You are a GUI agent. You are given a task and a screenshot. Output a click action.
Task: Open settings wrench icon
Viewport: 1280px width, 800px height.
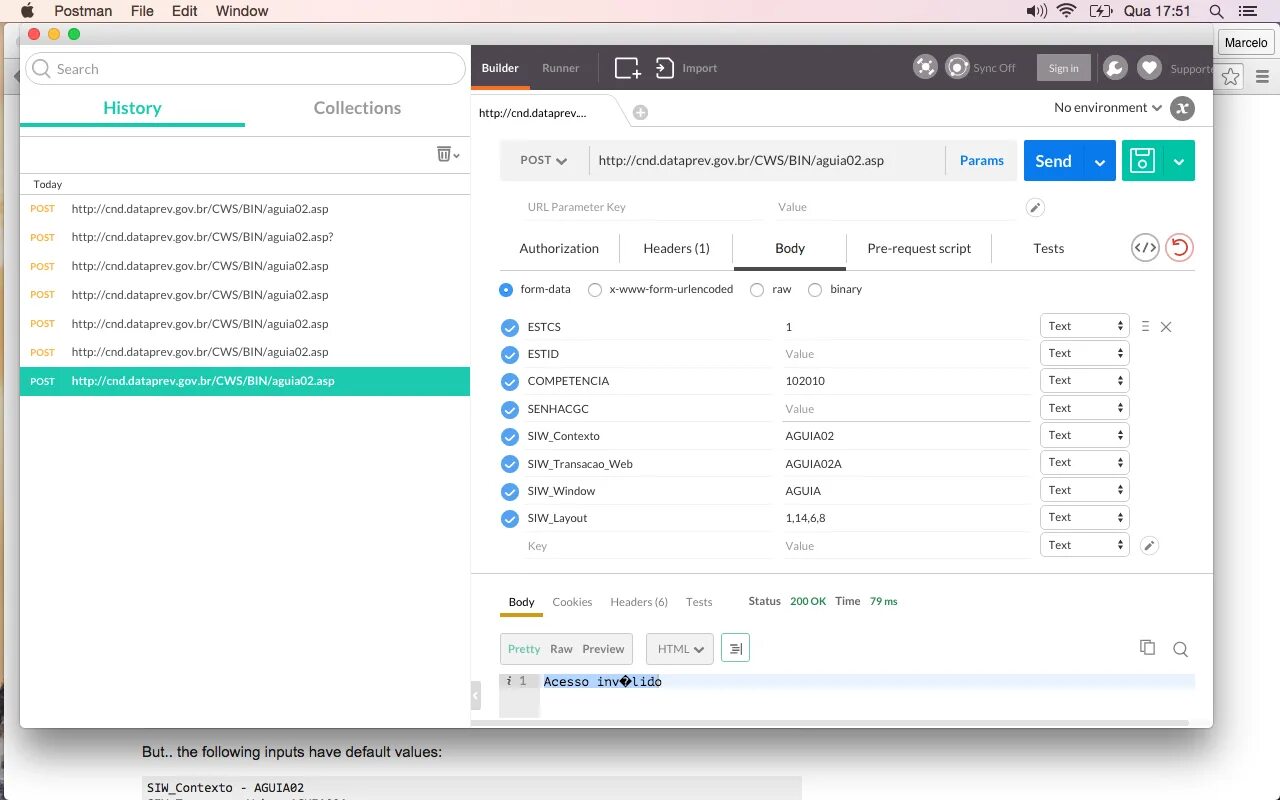[x=1114, y=67]
